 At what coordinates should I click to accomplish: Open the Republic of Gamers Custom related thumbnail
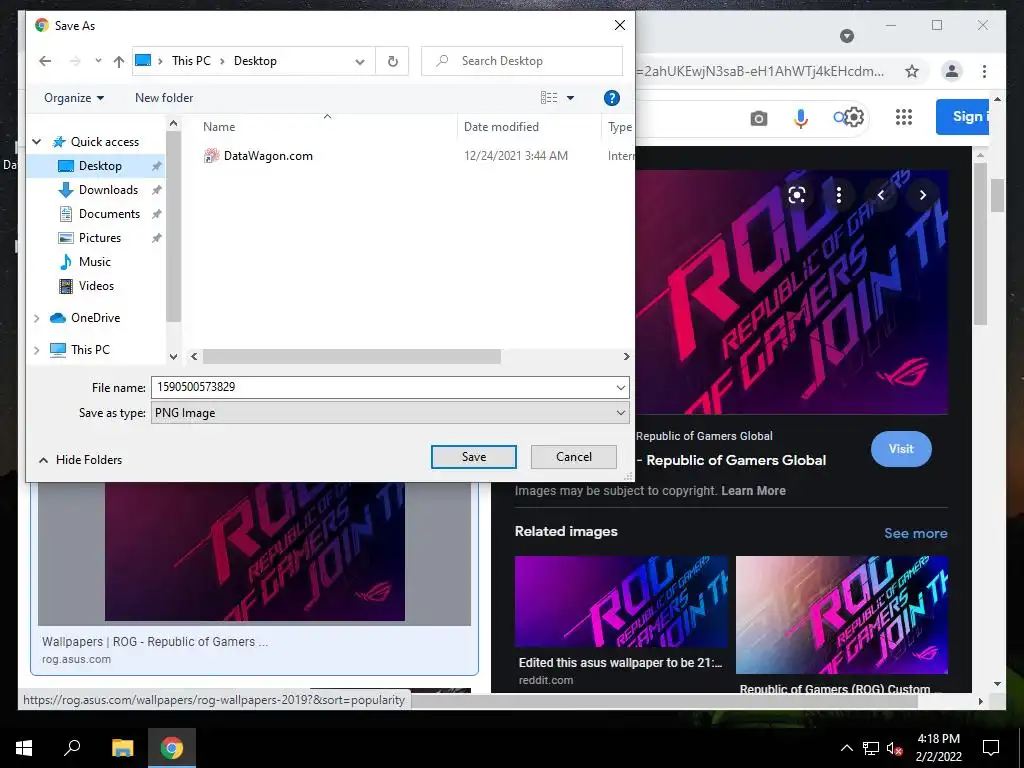pyautogui.click(x=842, y=615)
